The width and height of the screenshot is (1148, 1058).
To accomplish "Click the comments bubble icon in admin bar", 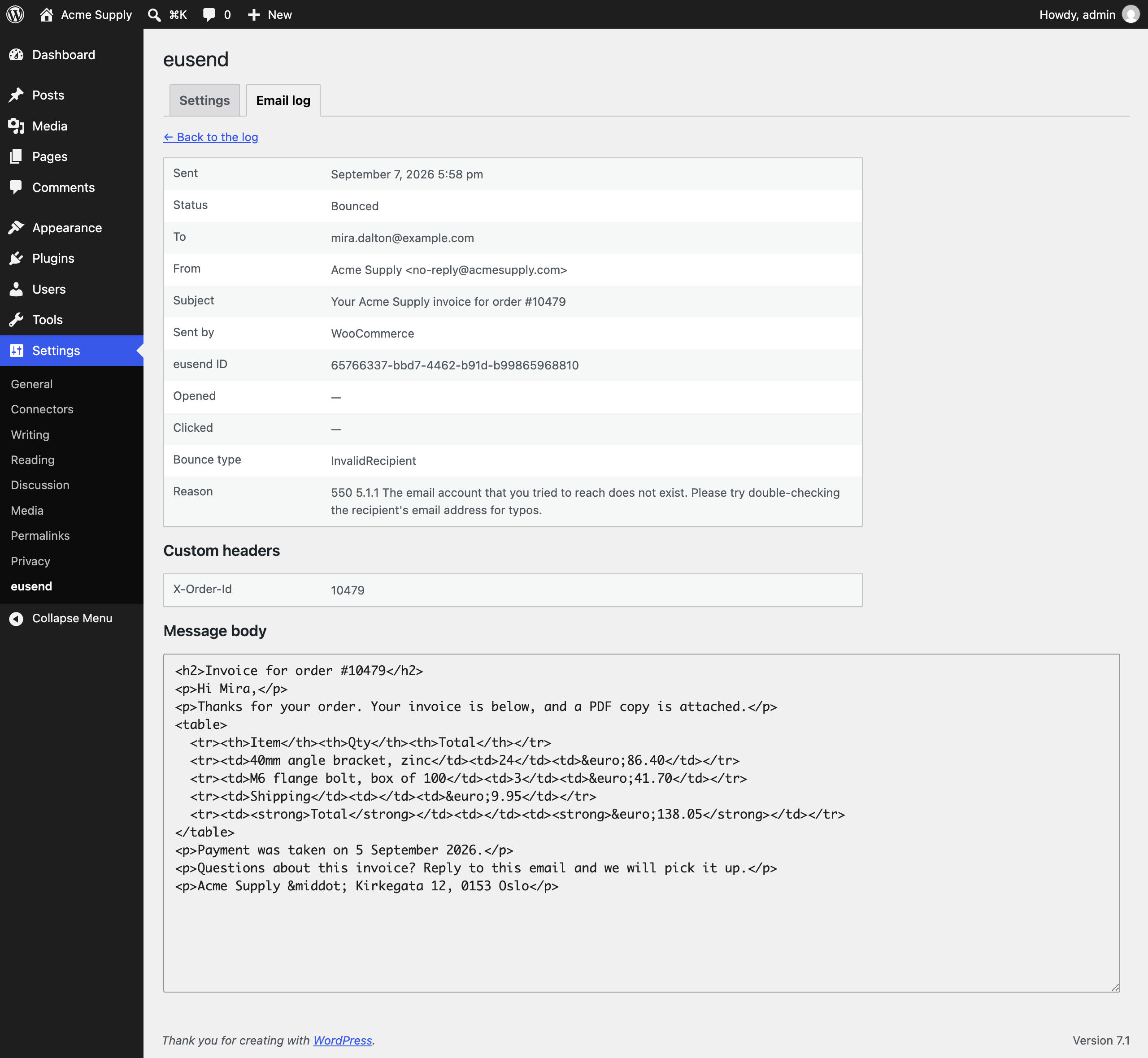I will click(x=209, y=15).
